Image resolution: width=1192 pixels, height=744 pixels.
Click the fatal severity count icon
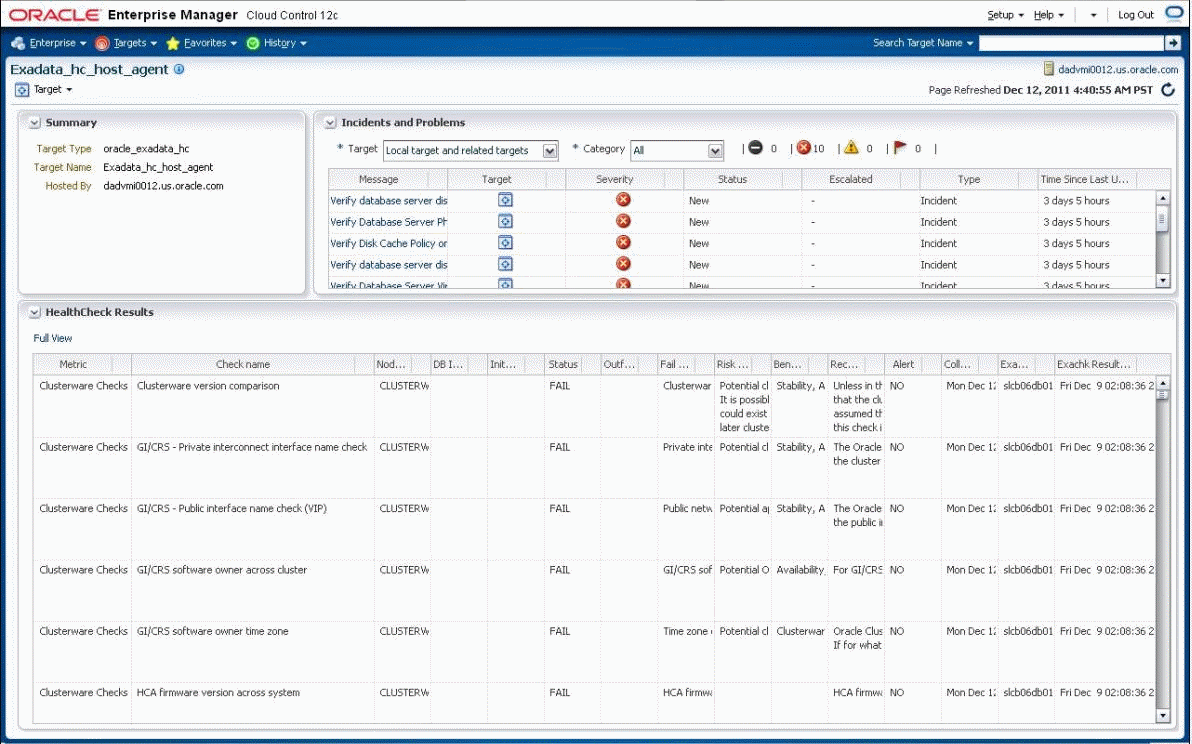click(755, 148)
